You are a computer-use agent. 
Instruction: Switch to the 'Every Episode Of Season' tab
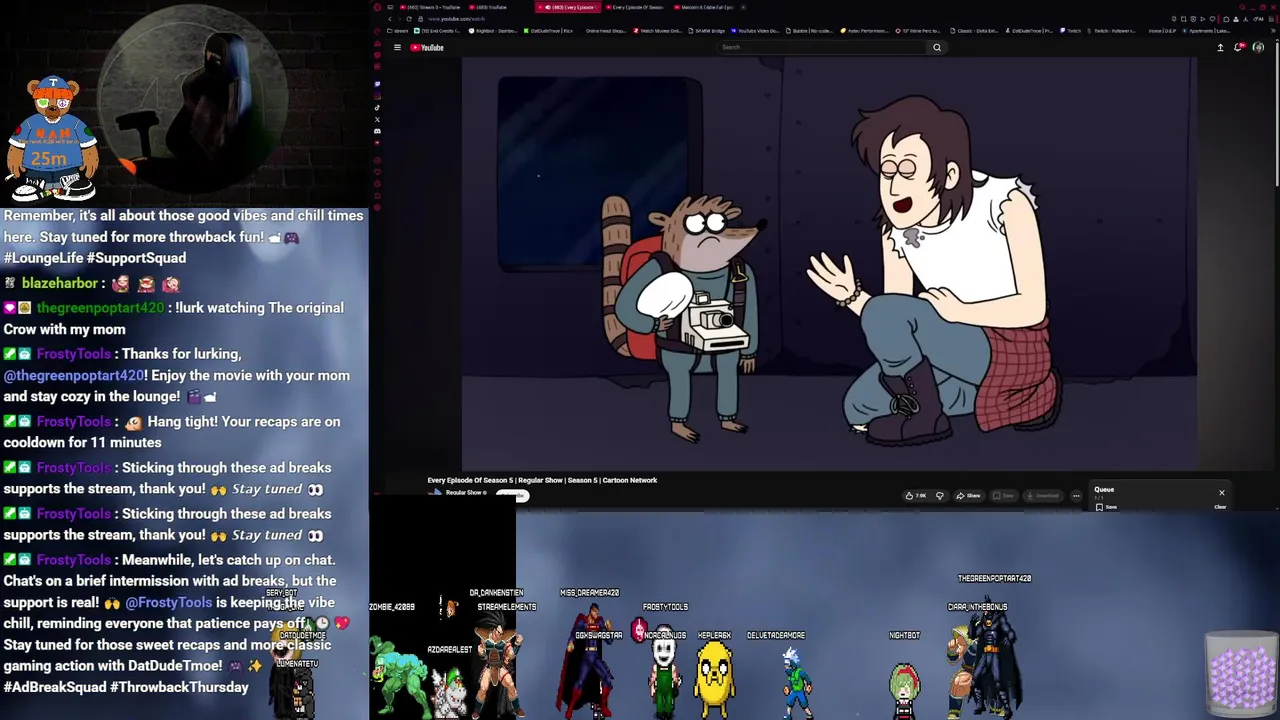[636, 7]
